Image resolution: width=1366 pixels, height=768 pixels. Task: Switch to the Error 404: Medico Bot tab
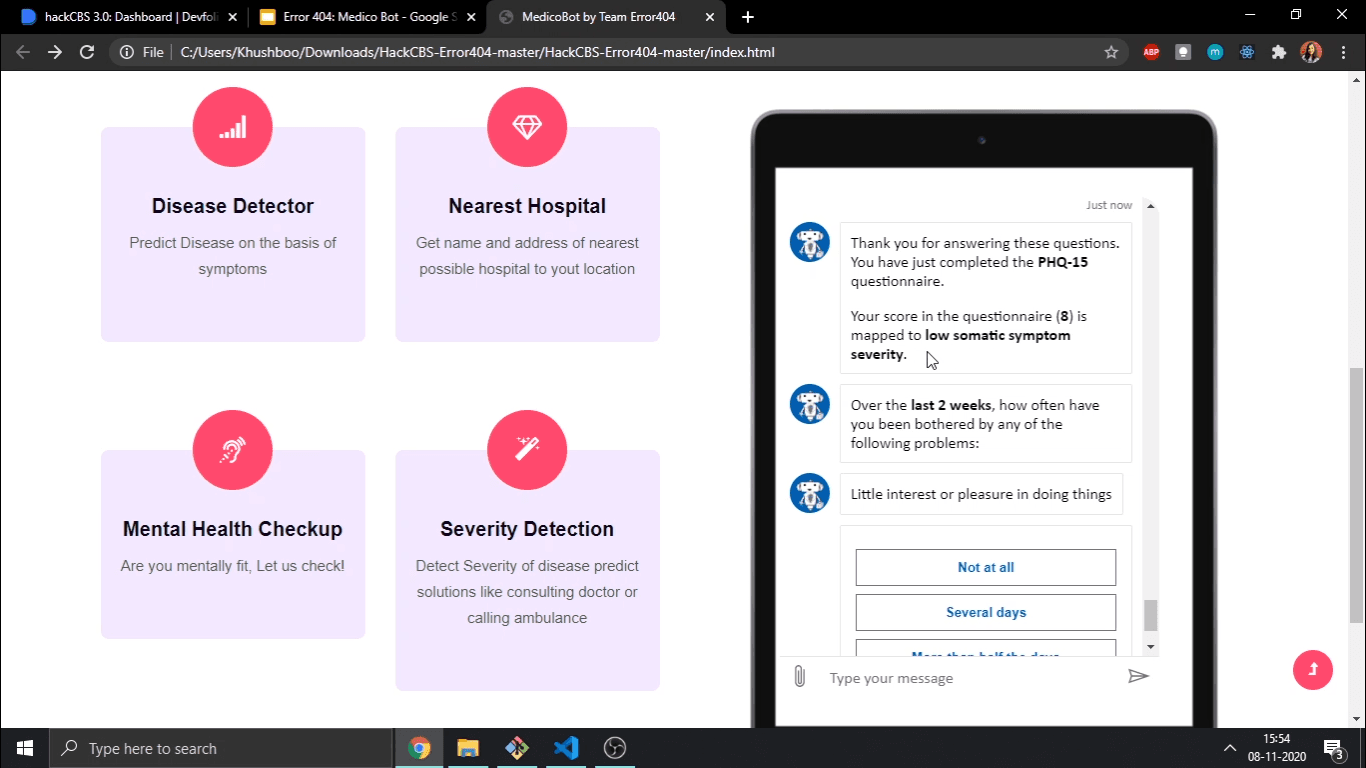tap(365, 17)
